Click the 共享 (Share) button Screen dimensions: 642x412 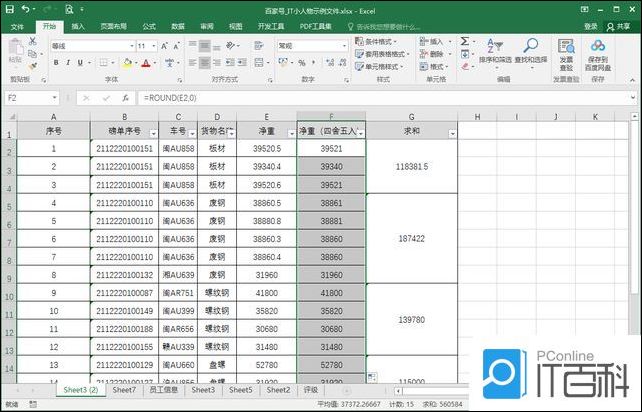[619, 27]
